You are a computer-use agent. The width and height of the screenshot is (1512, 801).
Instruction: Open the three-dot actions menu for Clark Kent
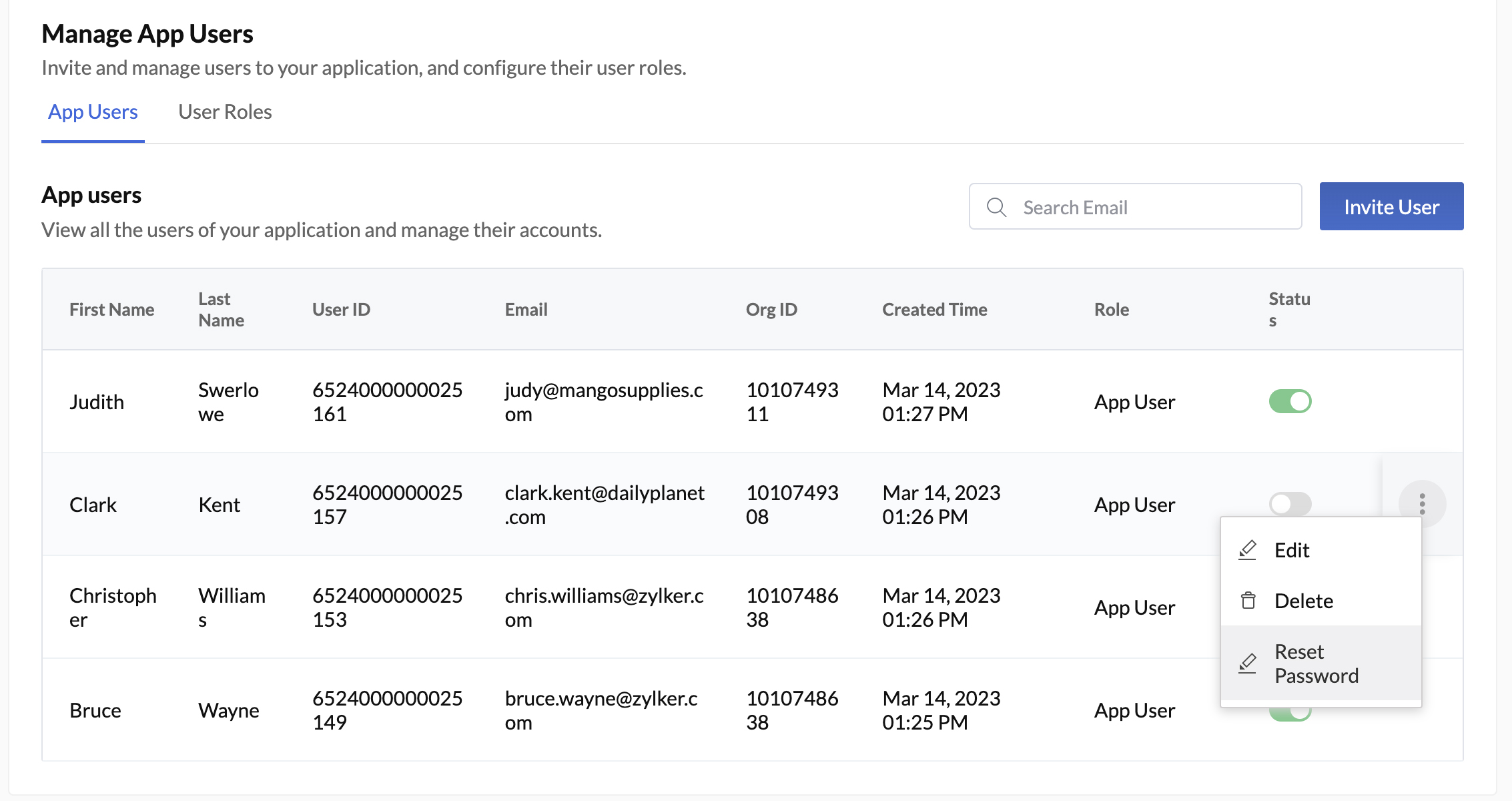click(x=1422, y=504)
